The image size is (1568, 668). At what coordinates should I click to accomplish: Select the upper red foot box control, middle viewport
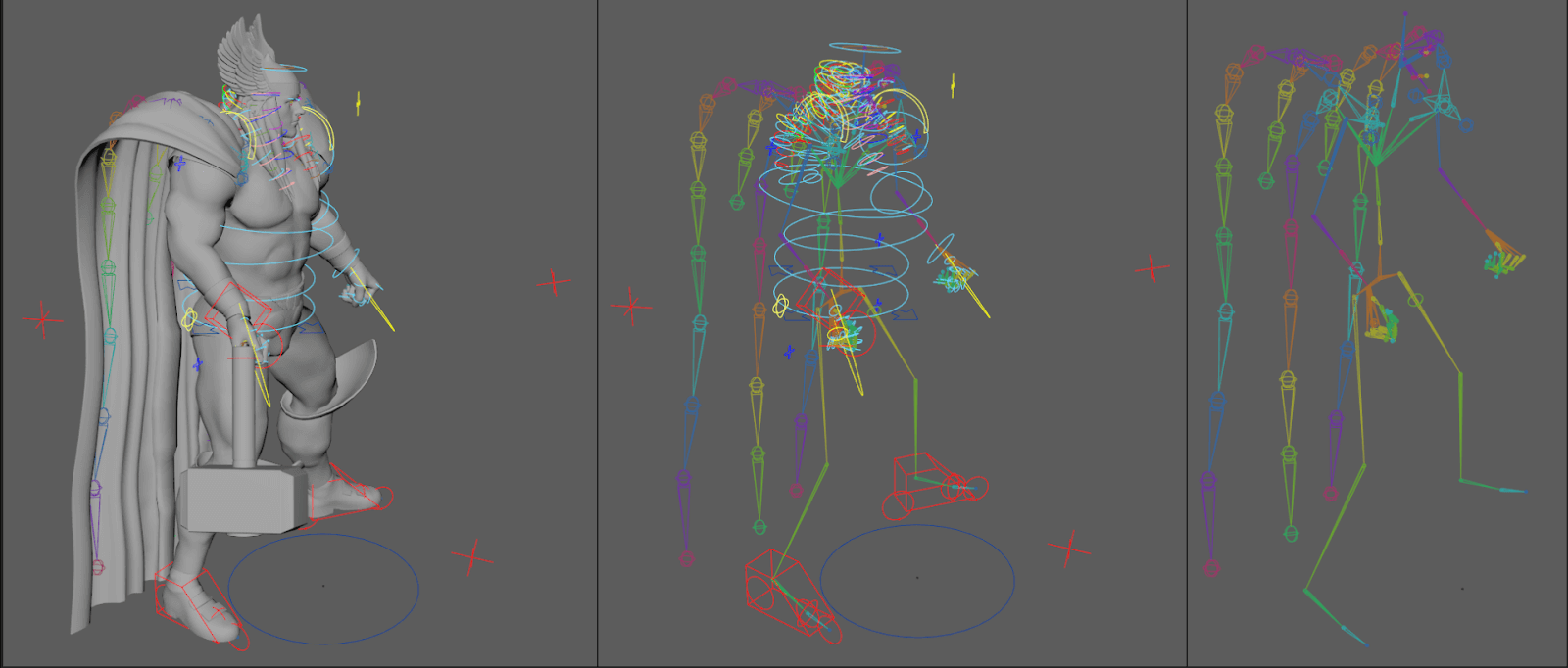click(935, 485)
